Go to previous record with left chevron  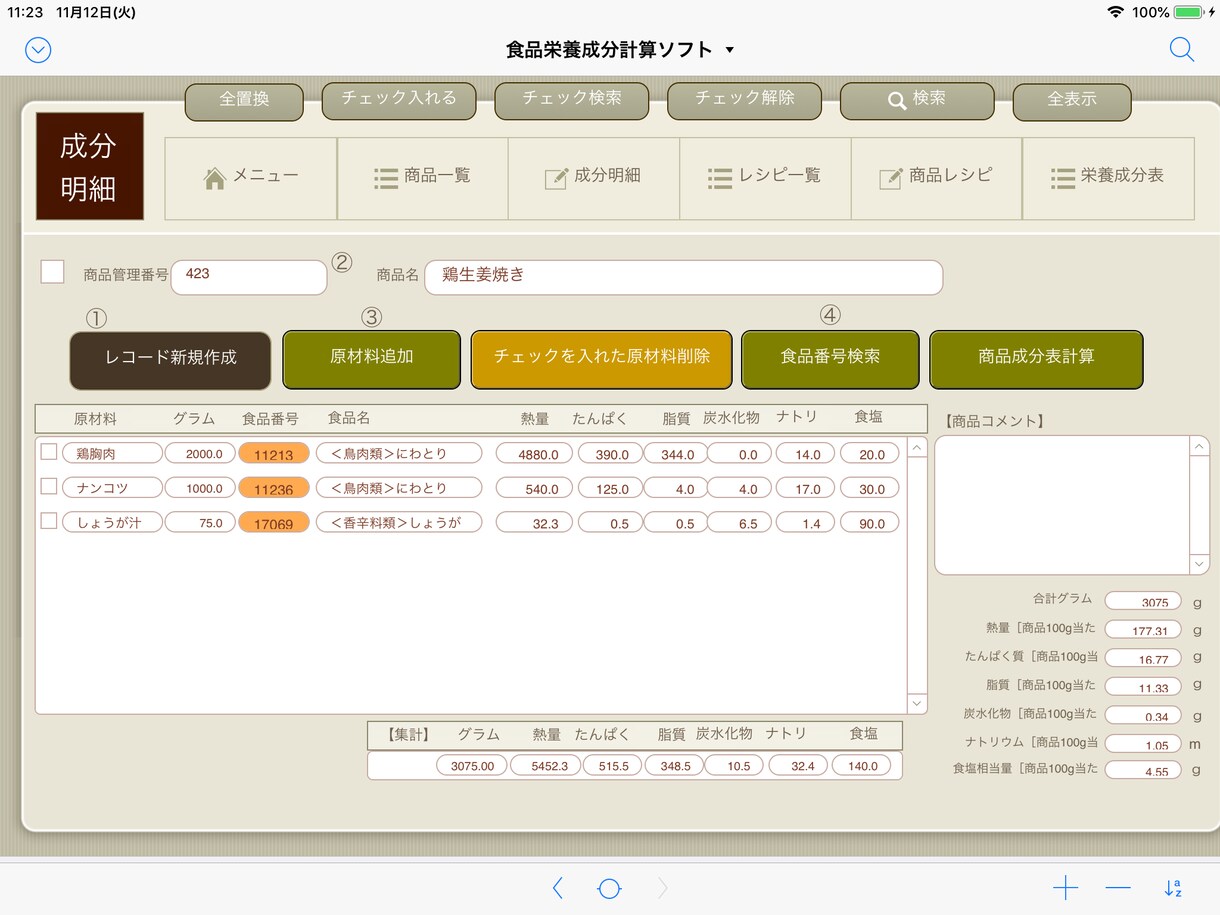tap(558, 888)
